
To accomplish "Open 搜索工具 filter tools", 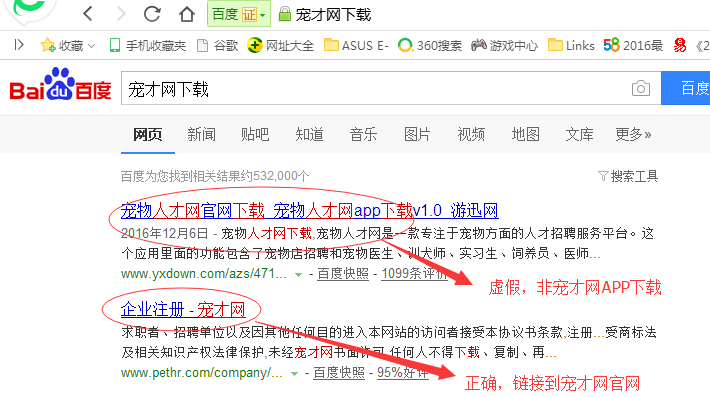I will coord(628,176).
